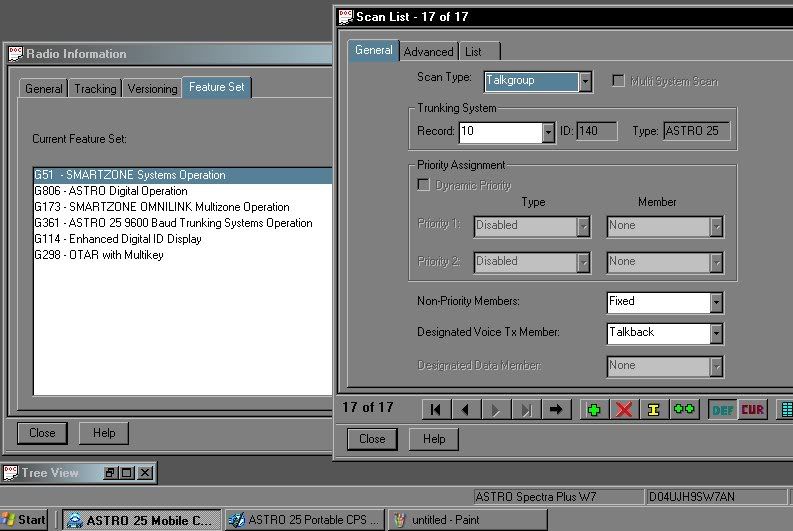The width and height of the screenshot is (793, 531).
Task: Delete record with red X icon
Action: (624, 410)
